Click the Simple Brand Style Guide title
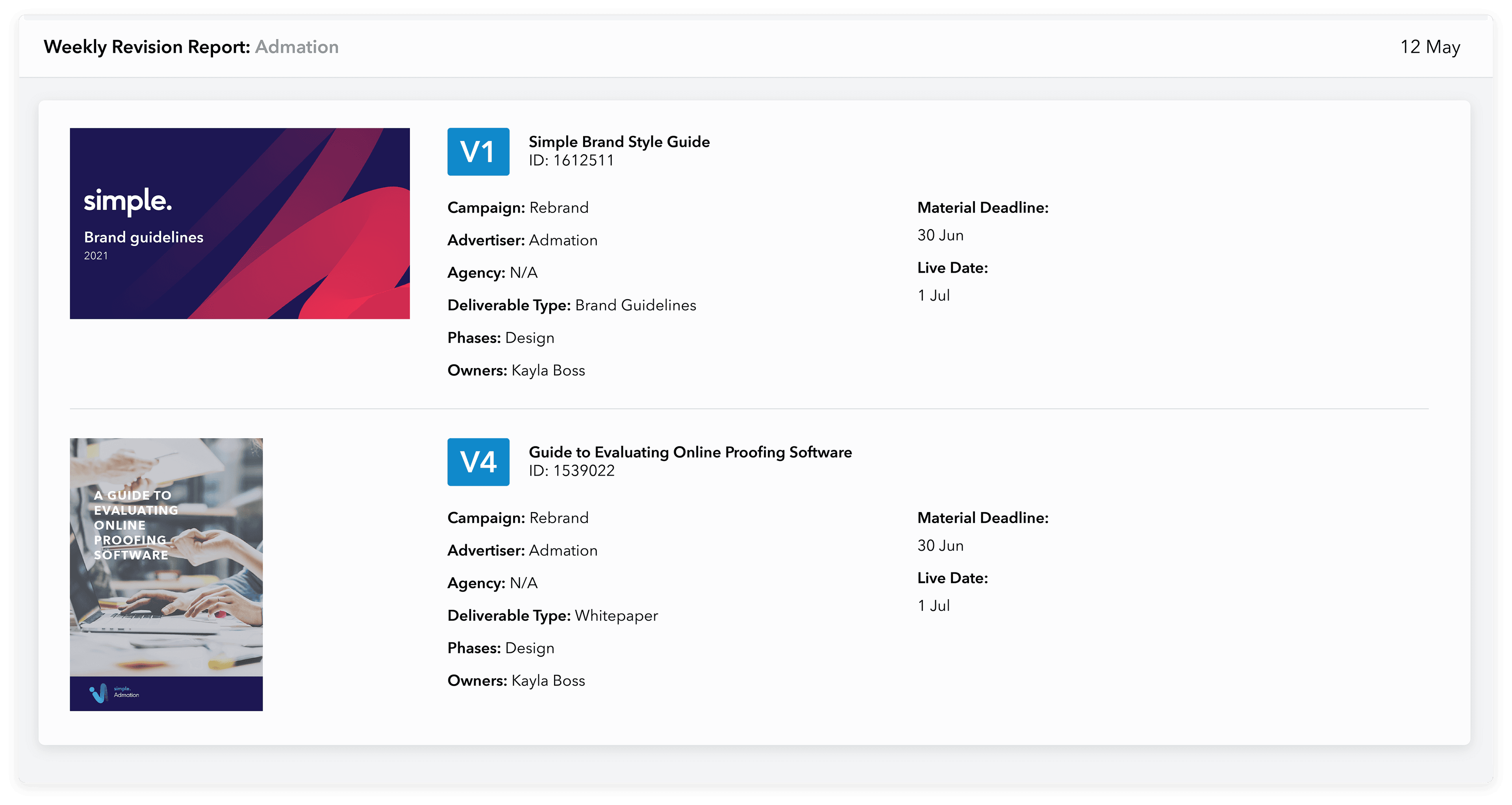This screenshot has width=1512, height=805. (619, 141)
